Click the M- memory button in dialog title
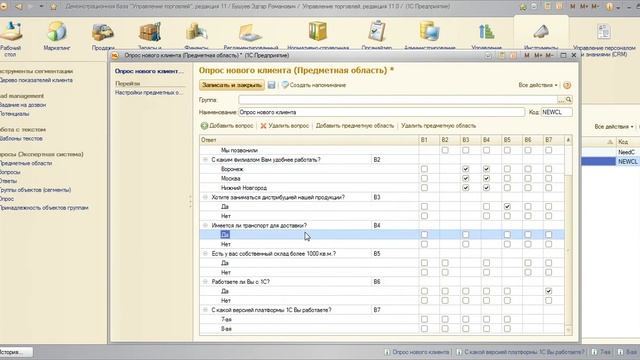This screenshot has width=640, height=360. click(549, 55)
